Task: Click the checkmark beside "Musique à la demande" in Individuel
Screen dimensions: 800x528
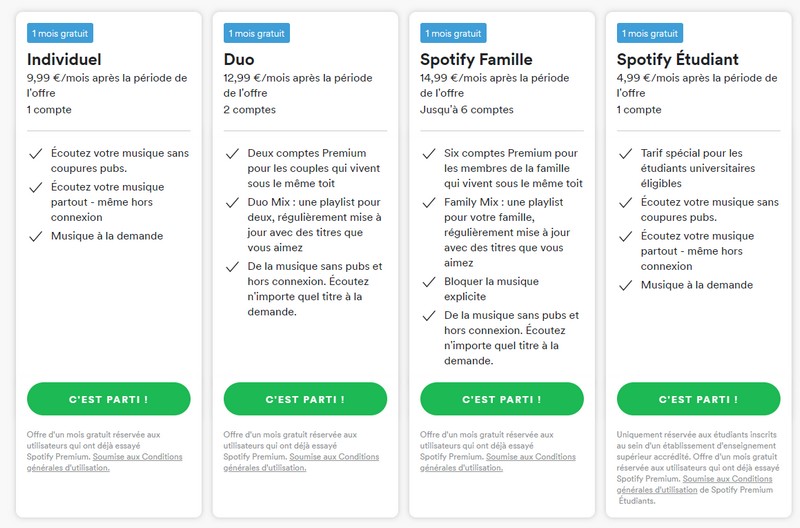Action: click(36, 236)
